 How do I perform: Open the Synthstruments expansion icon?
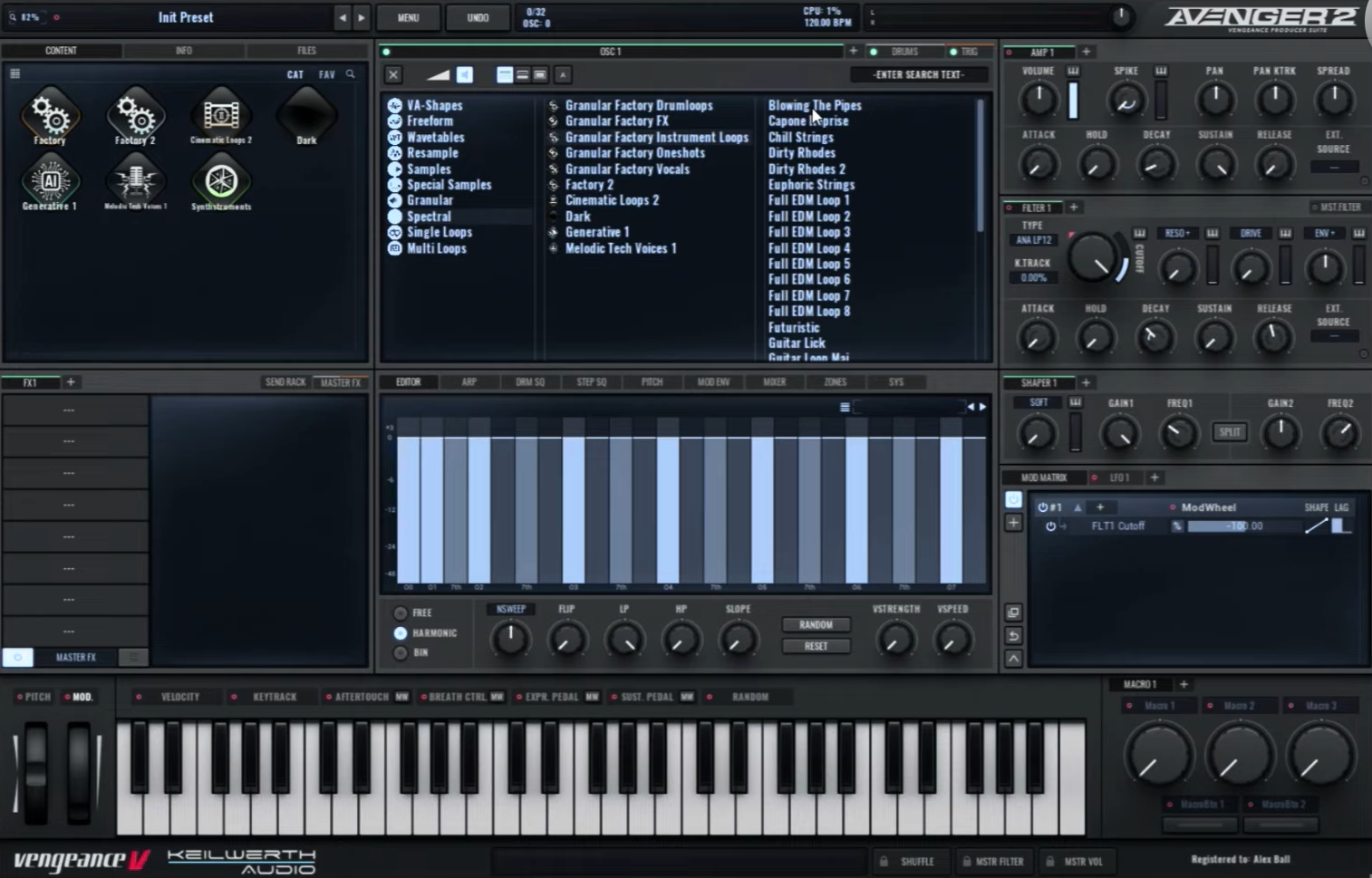[x=221, y=182]
